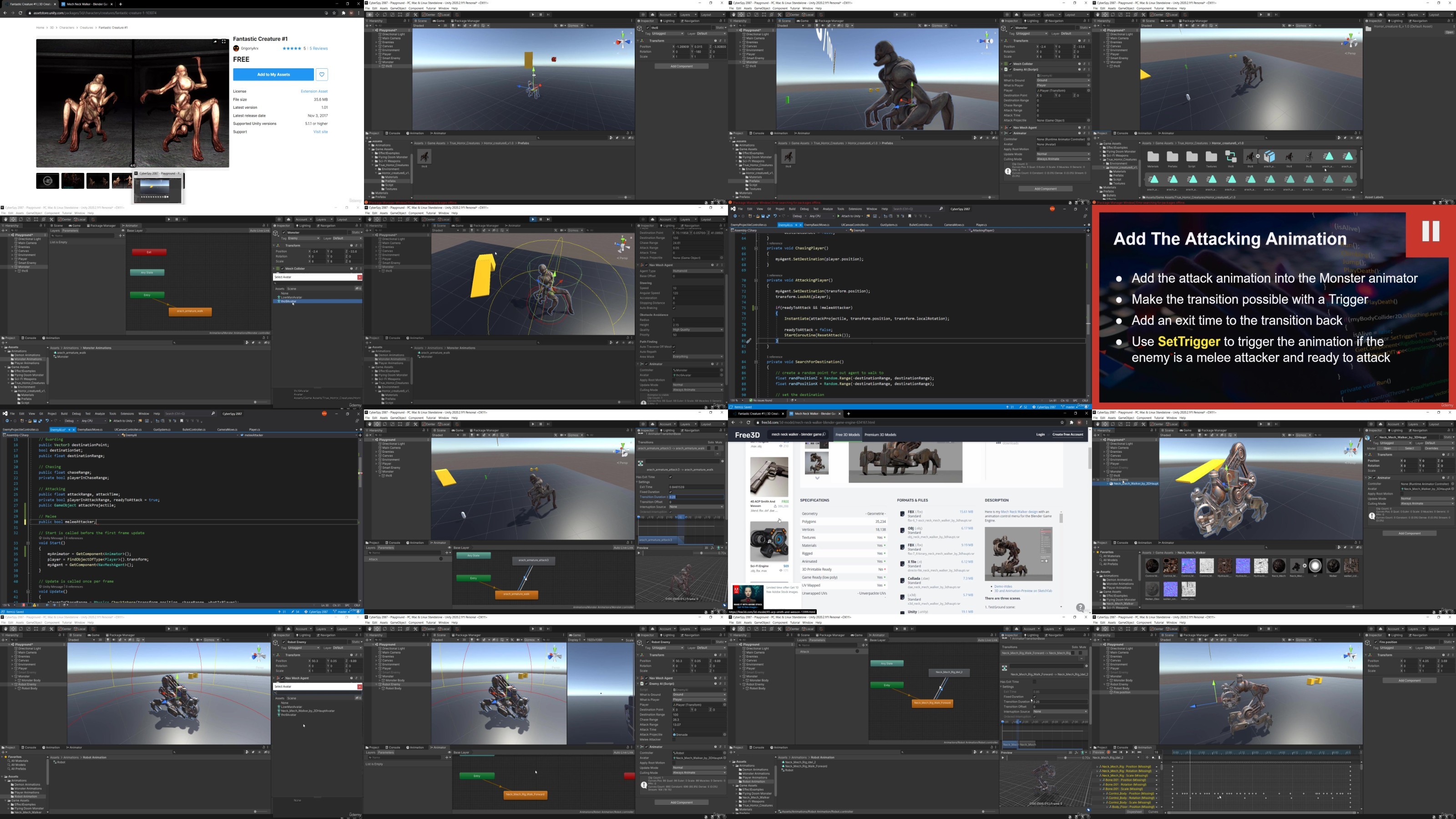Toggle the active checkbox beside Fire position name
This screenshot has width=1456, height=819.
1376,642
